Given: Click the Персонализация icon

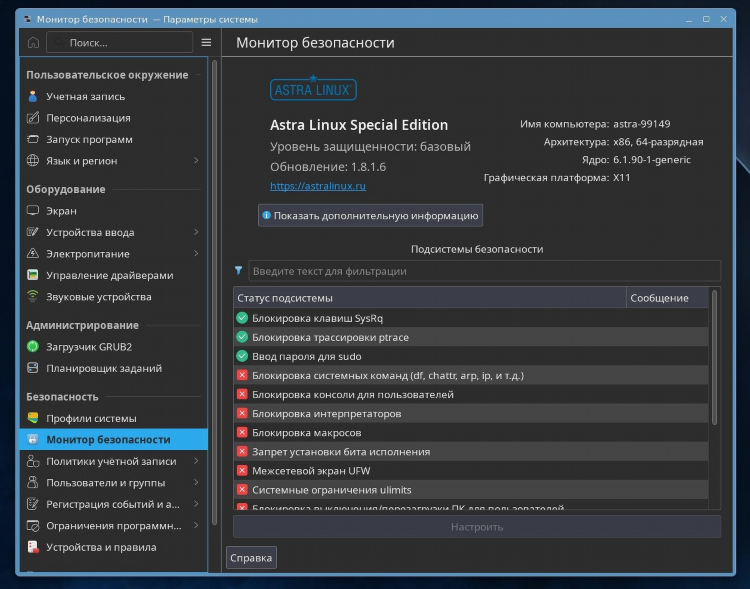Looking at the screenshot, I should coord(33,118).
